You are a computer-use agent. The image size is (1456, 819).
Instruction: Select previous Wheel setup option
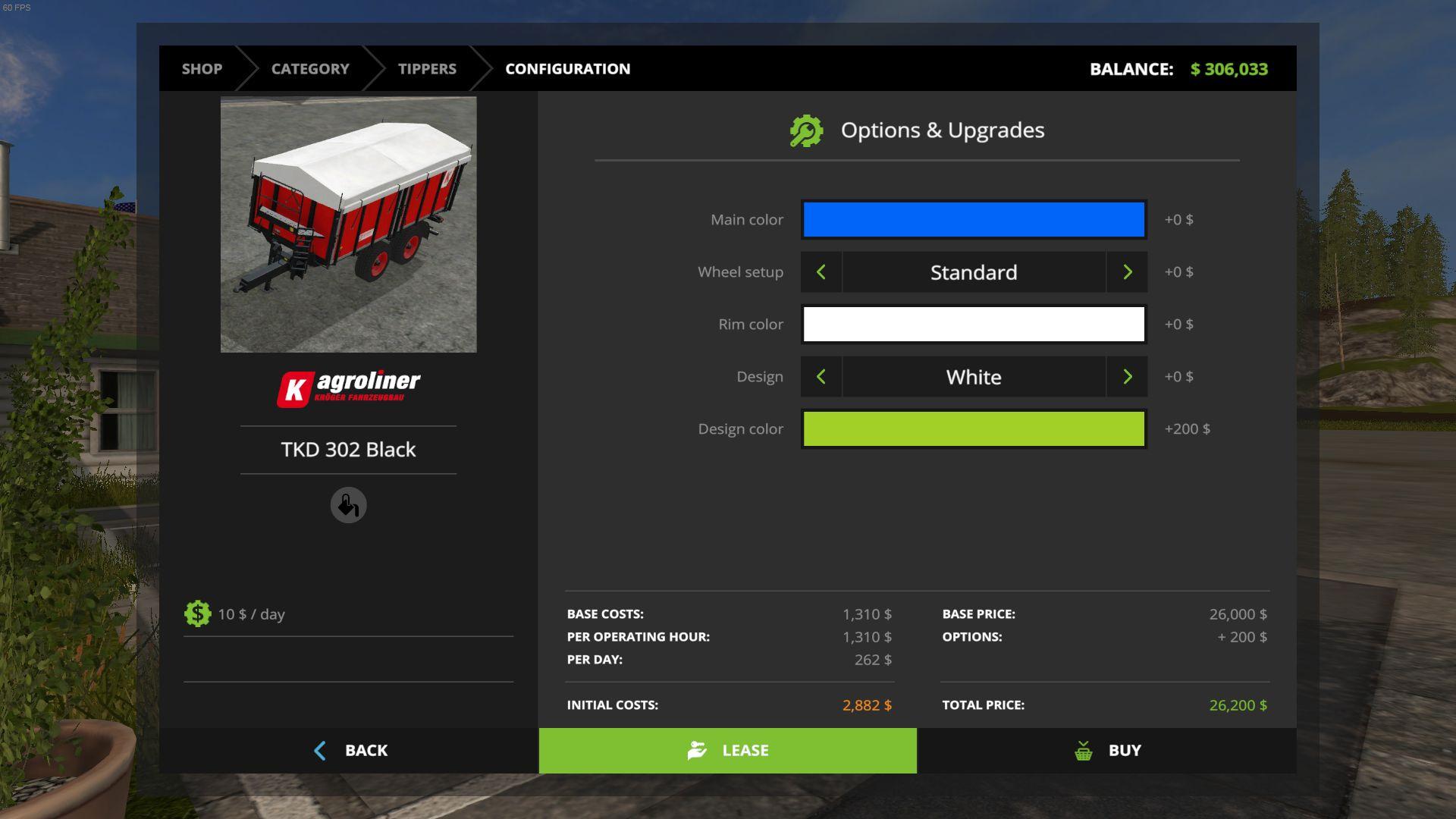coord(821,272)
